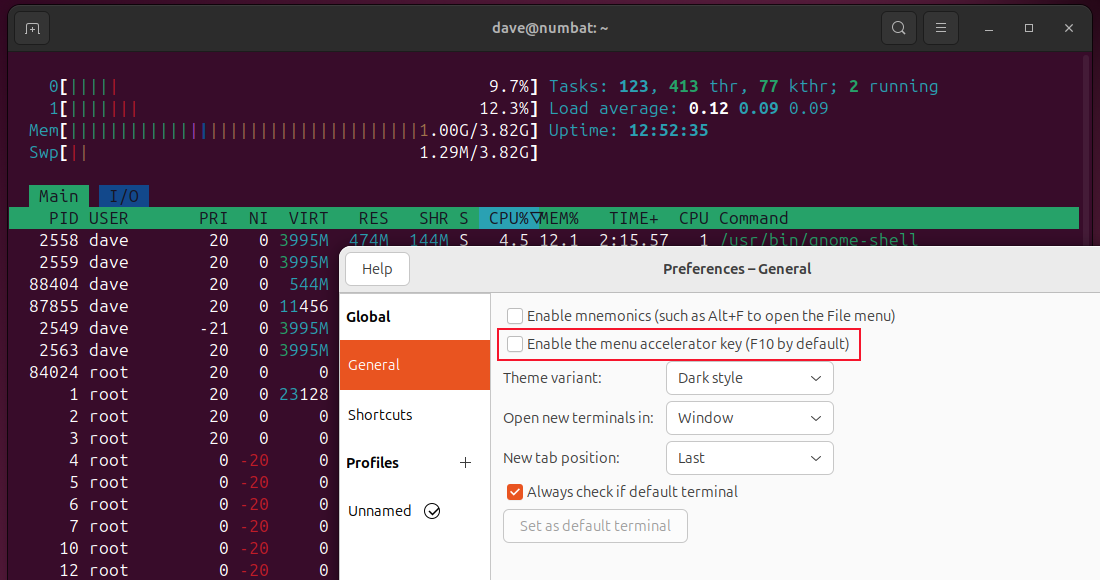Select Global in the preferences sidebar

368,316
